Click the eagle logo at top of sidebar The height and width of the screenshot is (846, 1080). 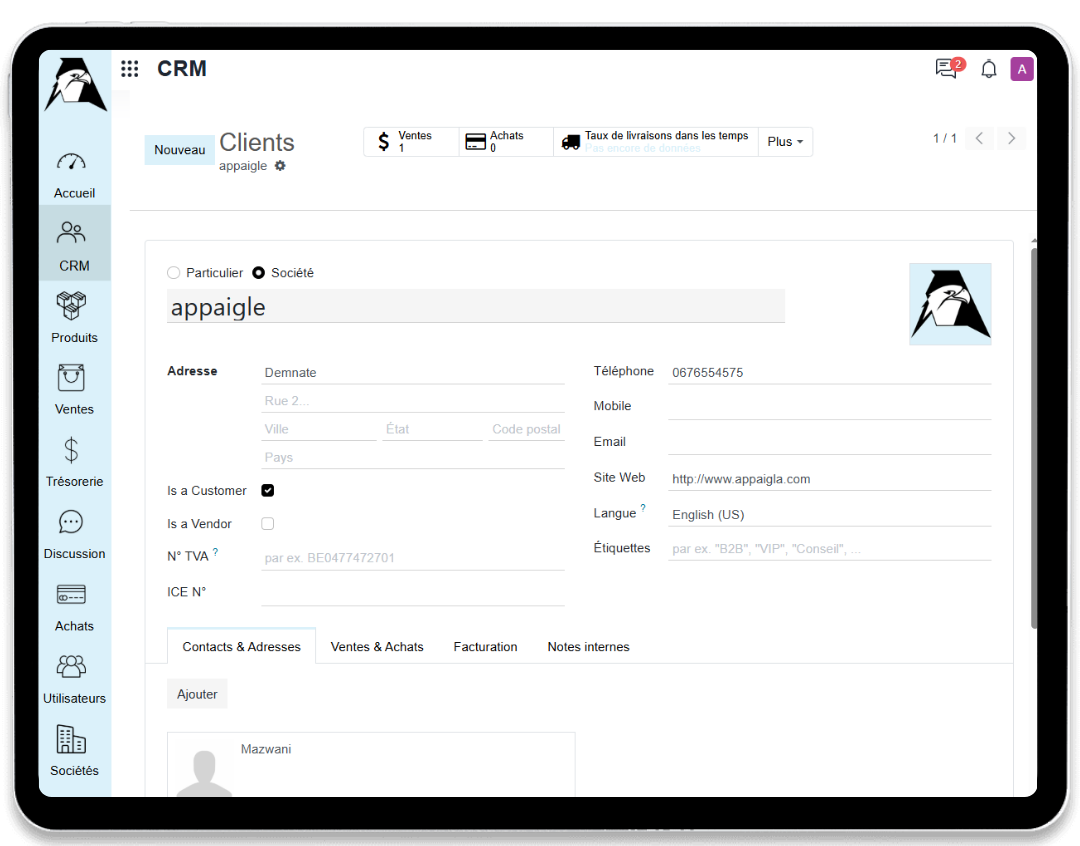76,84
